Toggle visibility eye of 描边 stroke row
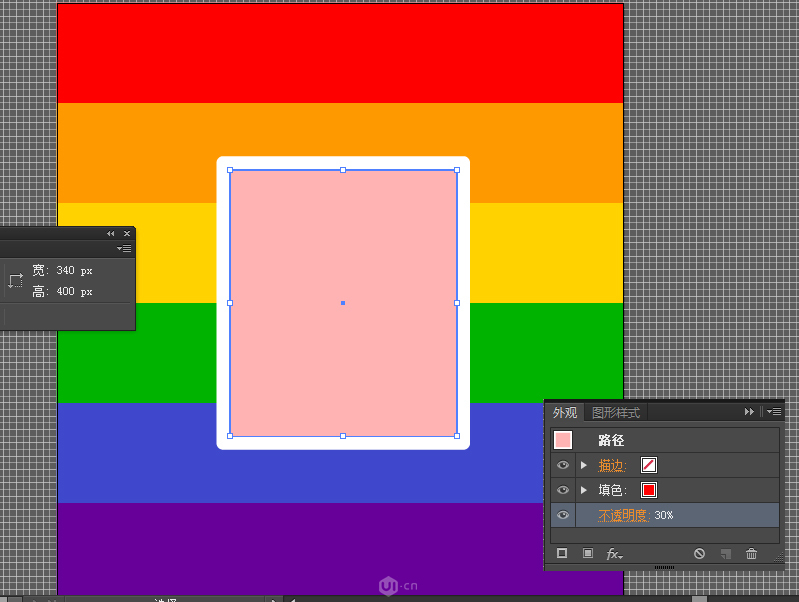The width and height of the screenshot is (799, 602). coord(563,465)
